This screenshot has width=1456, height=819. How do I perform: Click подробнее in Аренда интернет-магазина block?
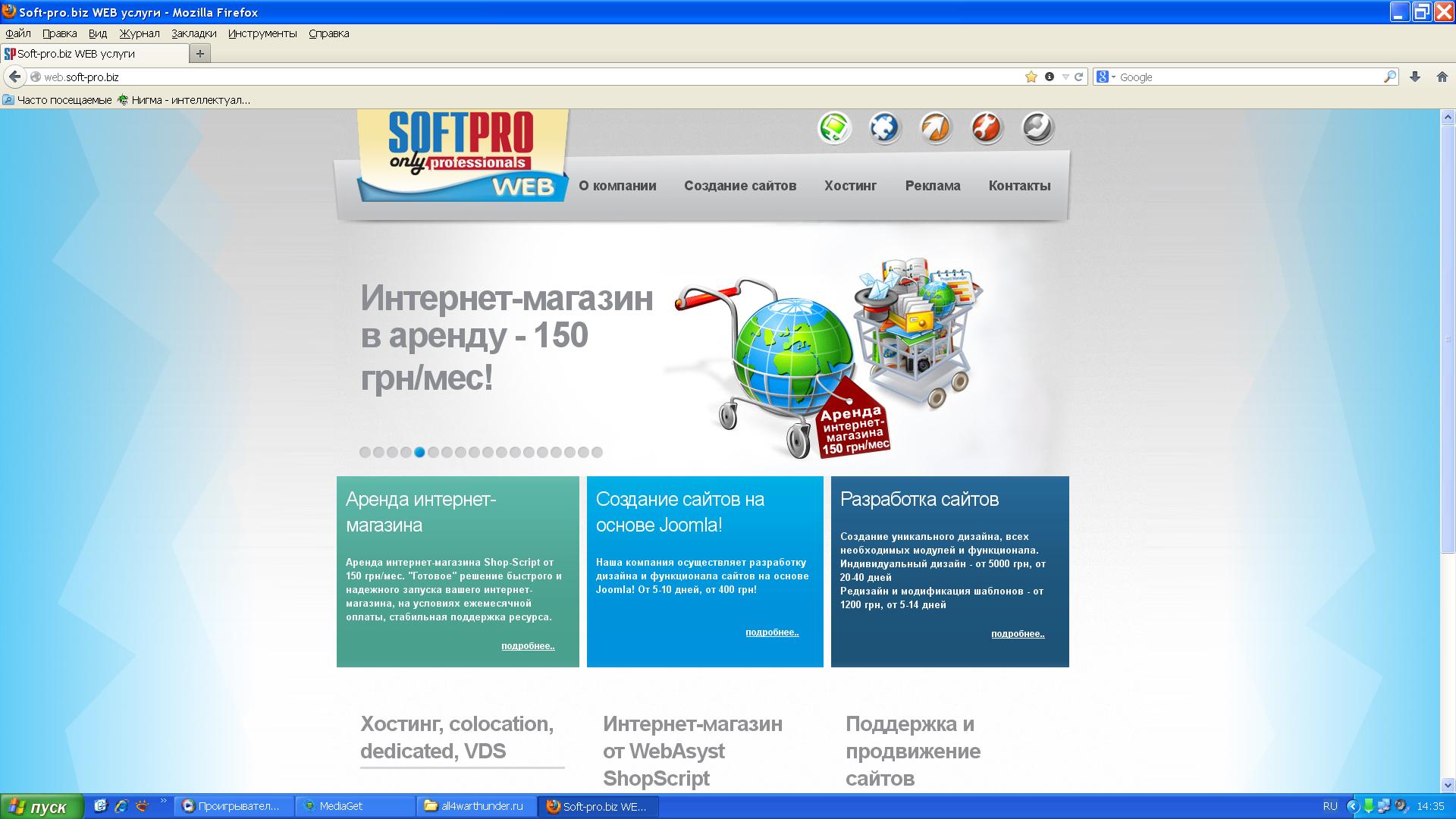coord(528,646)
